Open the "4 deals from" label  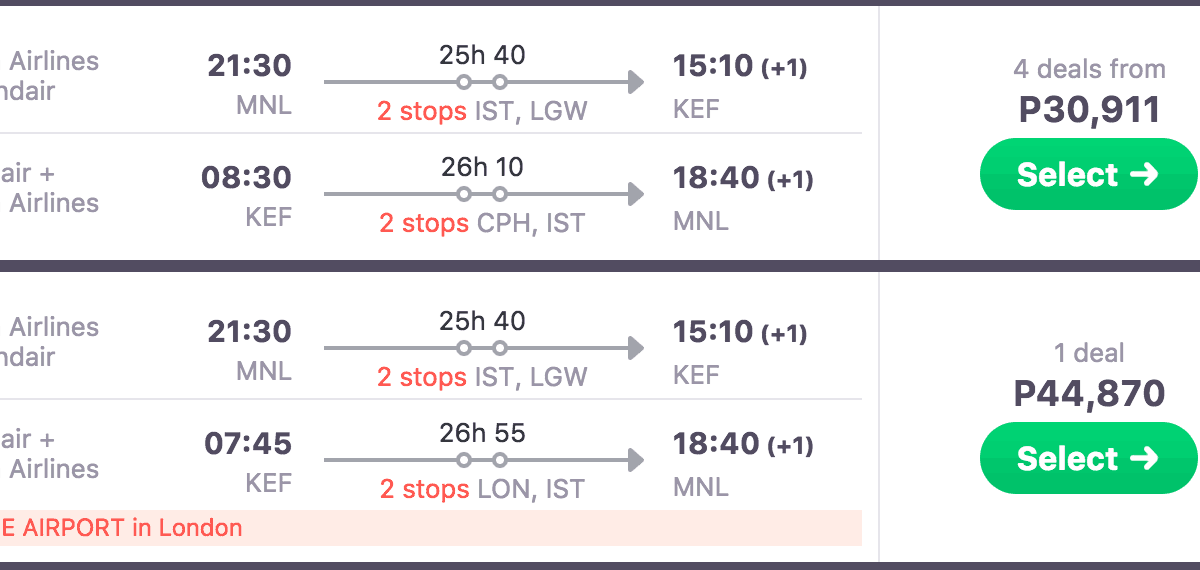(1089, 69)
